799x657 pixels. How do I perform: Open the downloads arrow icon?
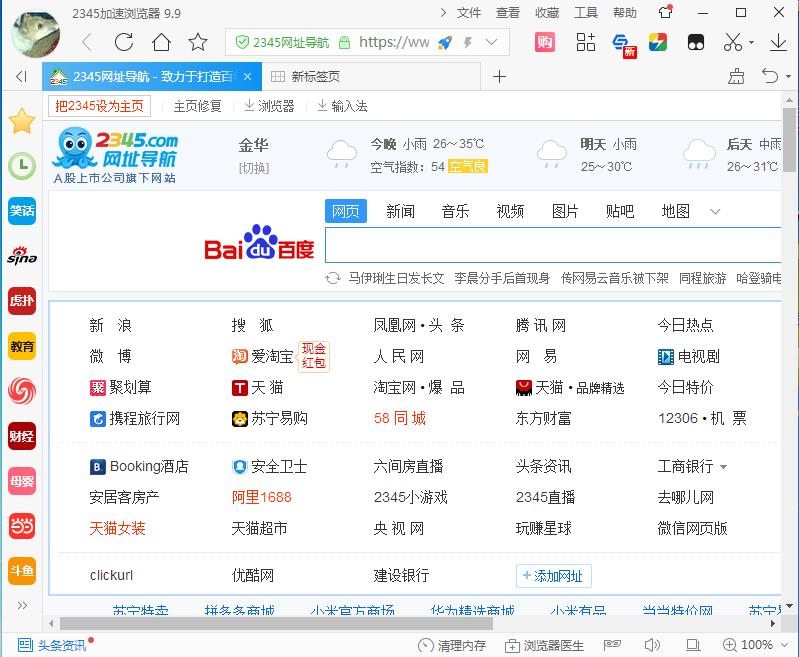pos(778,42)
